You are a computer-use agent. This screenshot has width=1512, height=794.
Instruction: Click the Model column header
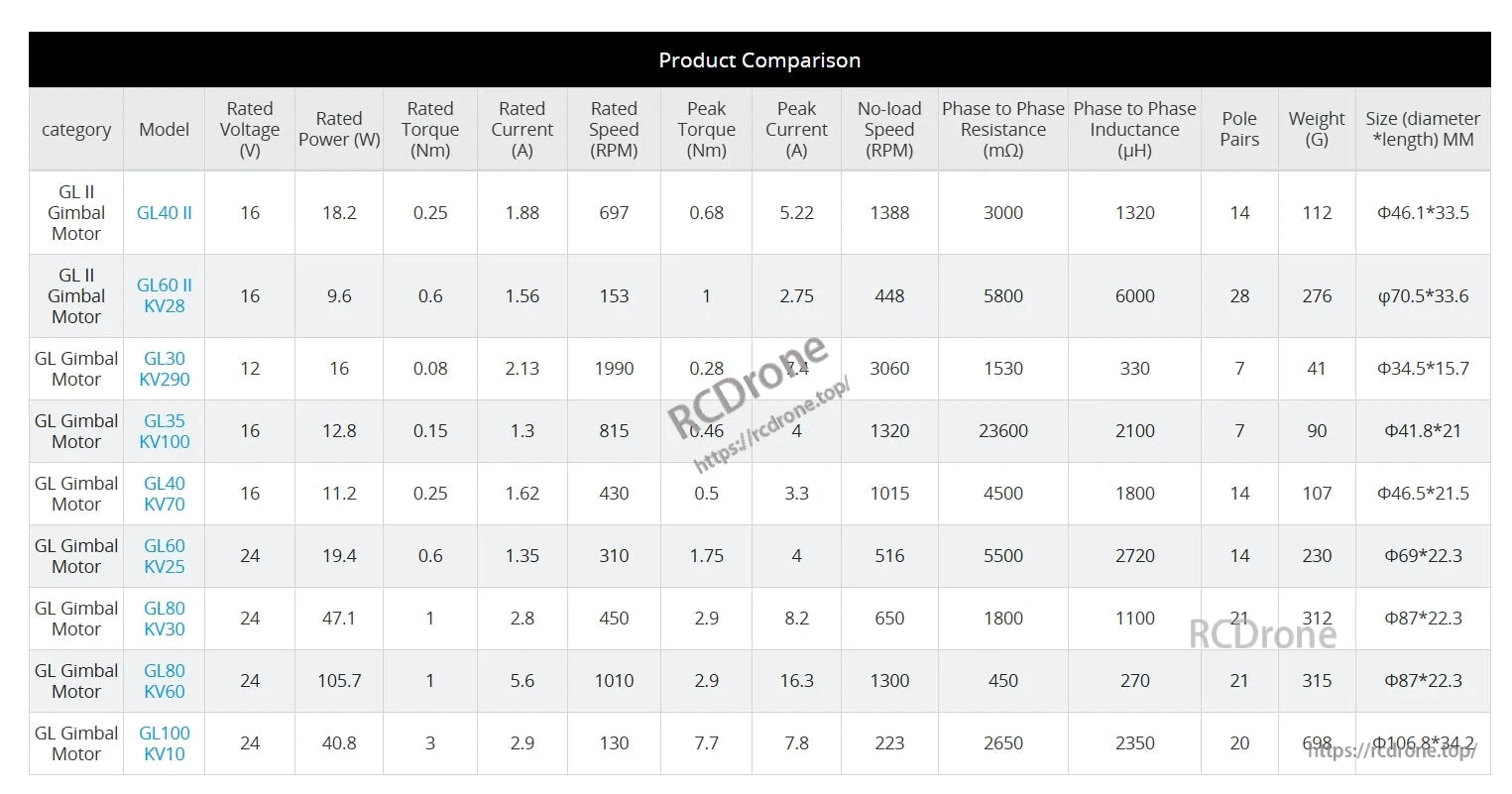coord(165,130)
